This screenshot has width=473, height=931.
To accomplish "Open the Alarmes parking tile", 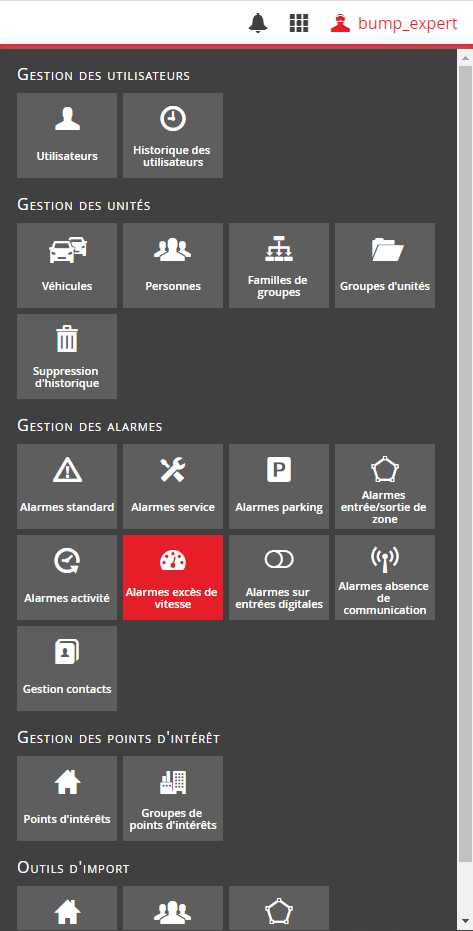I will pyautogui.click(x=279, y=486).
